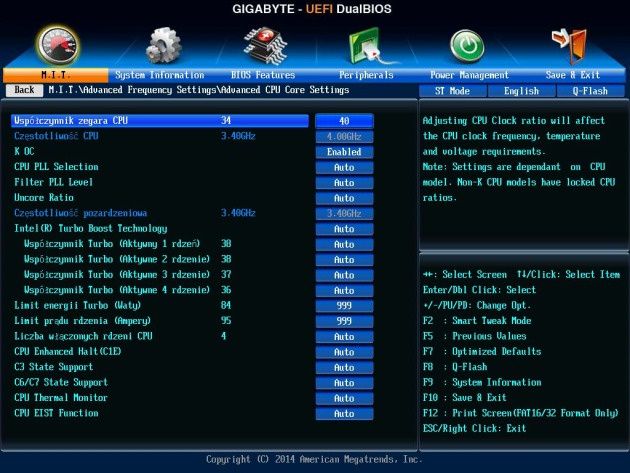Set Turbo ratio for 3 active cores

[x=344, y=275]
